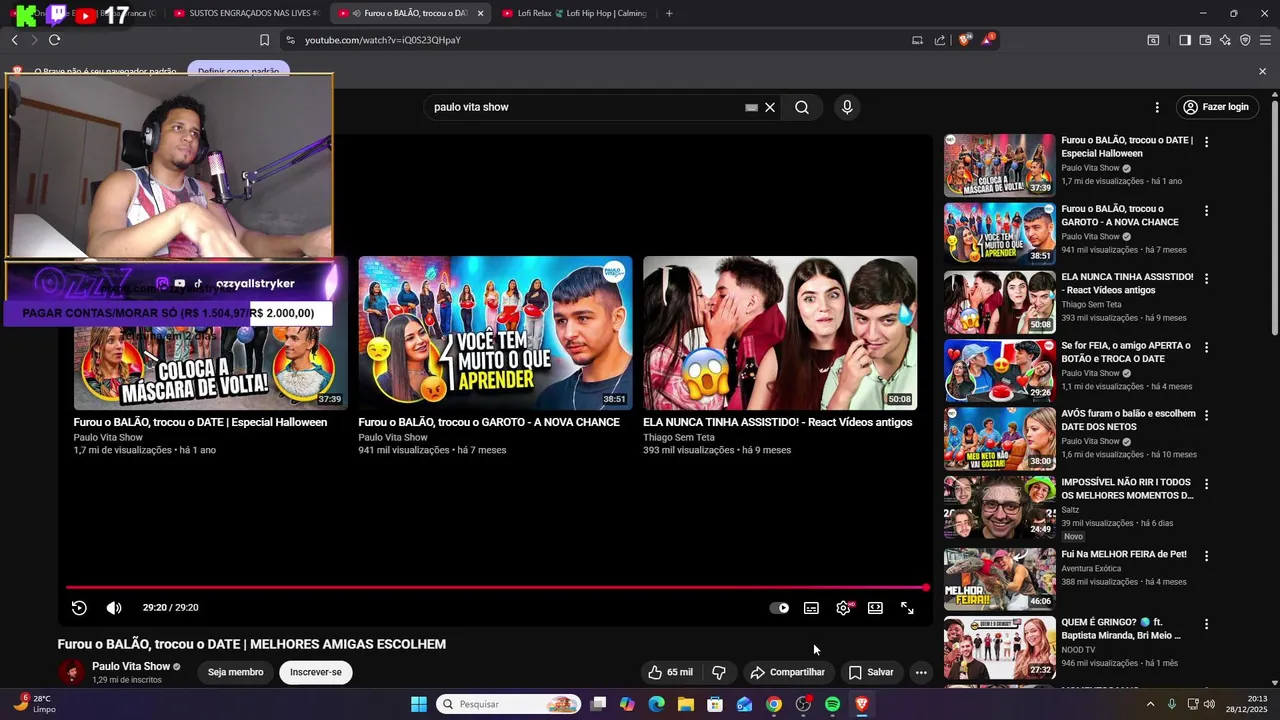Screen dimensions: 1280x720
Task: Open sidebar Fui Na MELHOR FEIRA thumbnail
Action: point(1000,579)
